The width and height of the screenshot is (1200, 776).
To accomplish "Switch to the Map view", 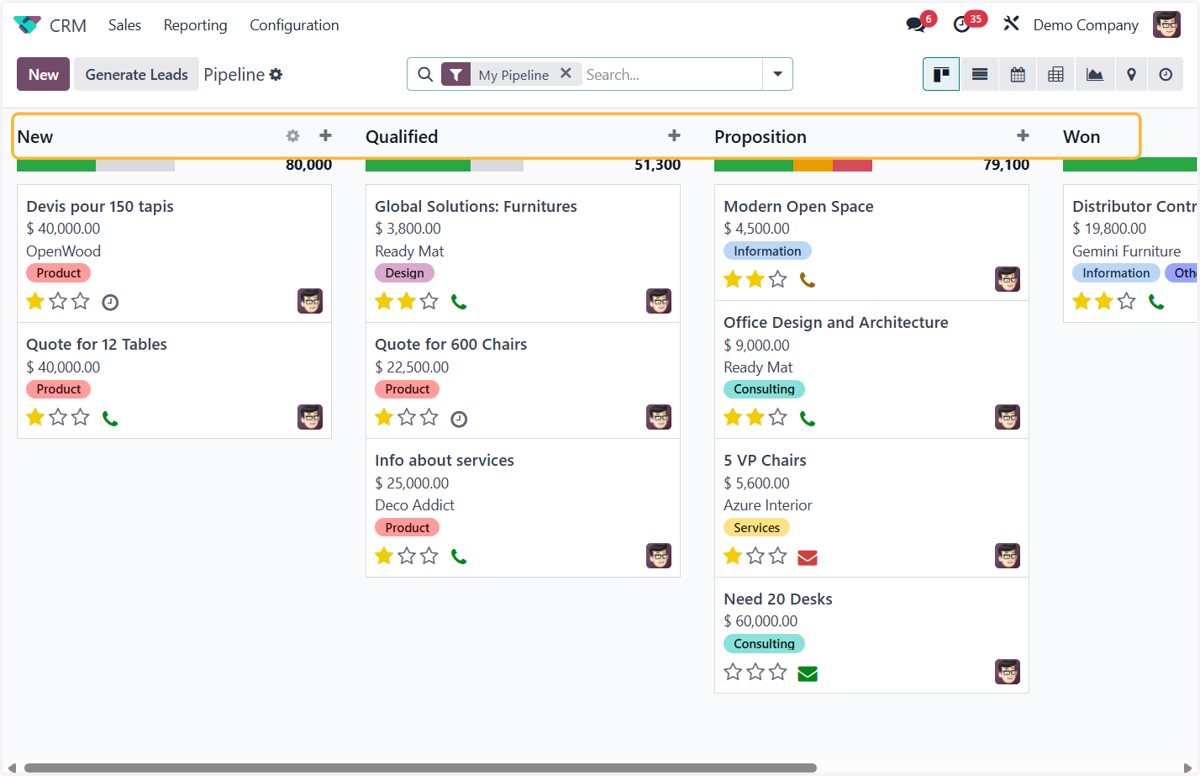I will (1131, 74).
